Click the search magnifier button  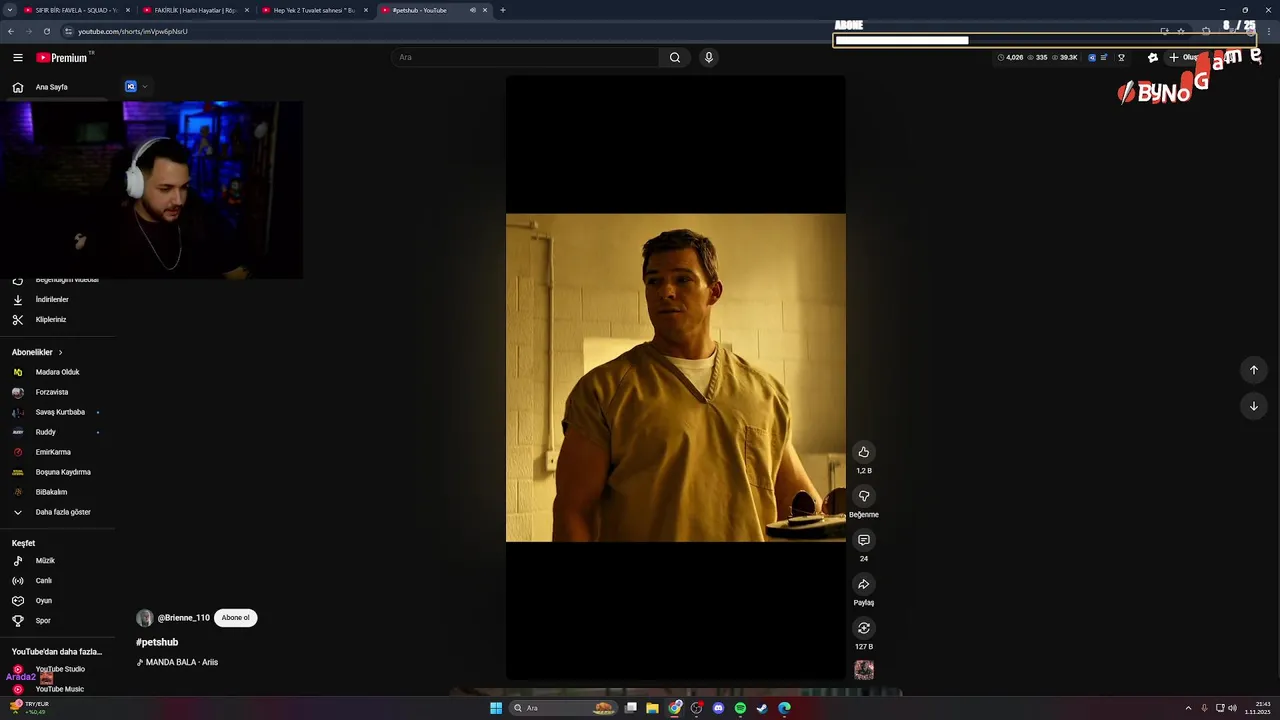(x=675, y=58)
